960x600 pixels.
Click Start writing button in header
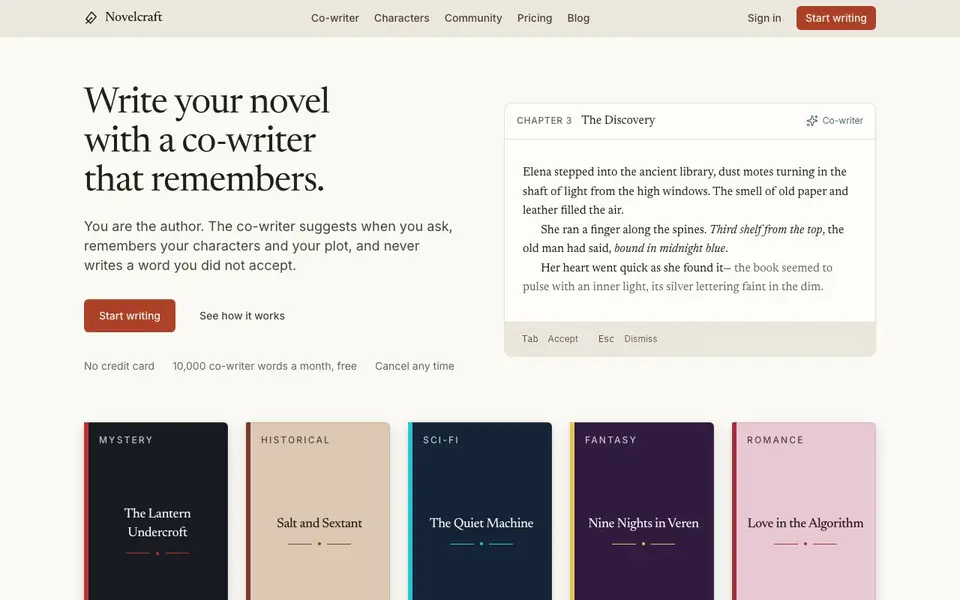[x=836, y=18]
